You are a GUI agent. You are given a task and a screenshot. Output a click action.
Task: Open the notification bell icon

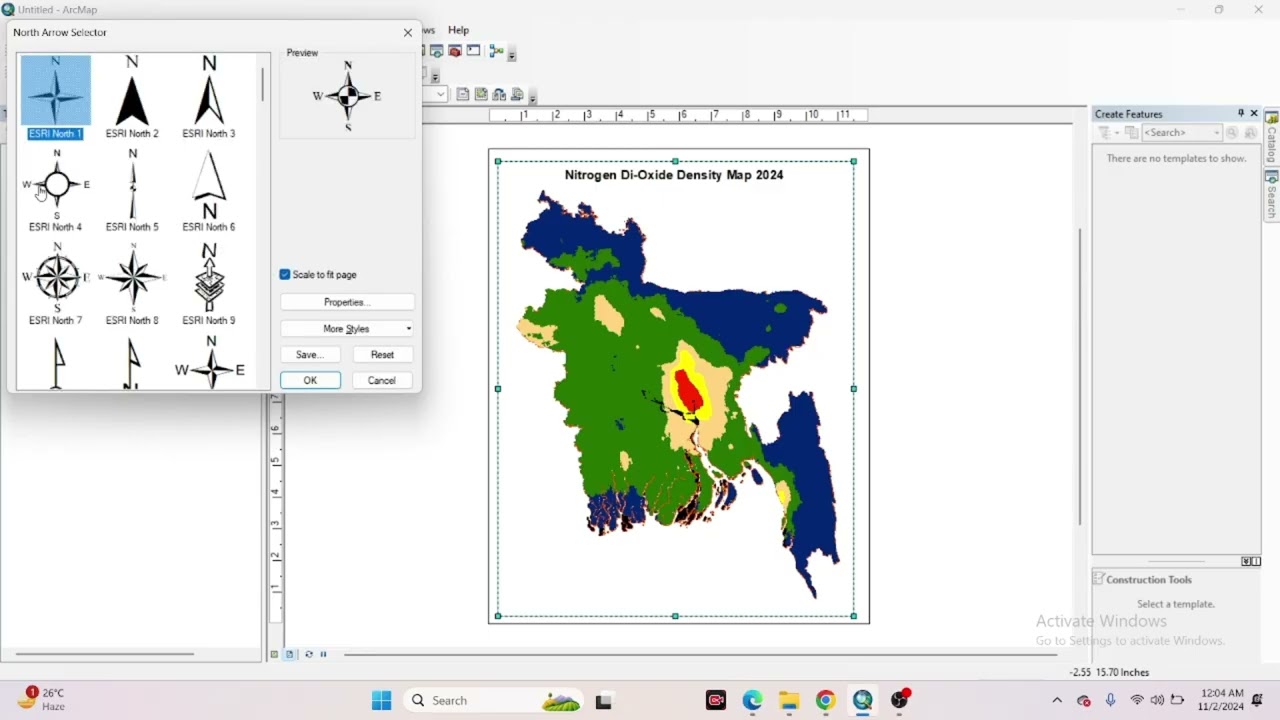tap(1257, 700)
